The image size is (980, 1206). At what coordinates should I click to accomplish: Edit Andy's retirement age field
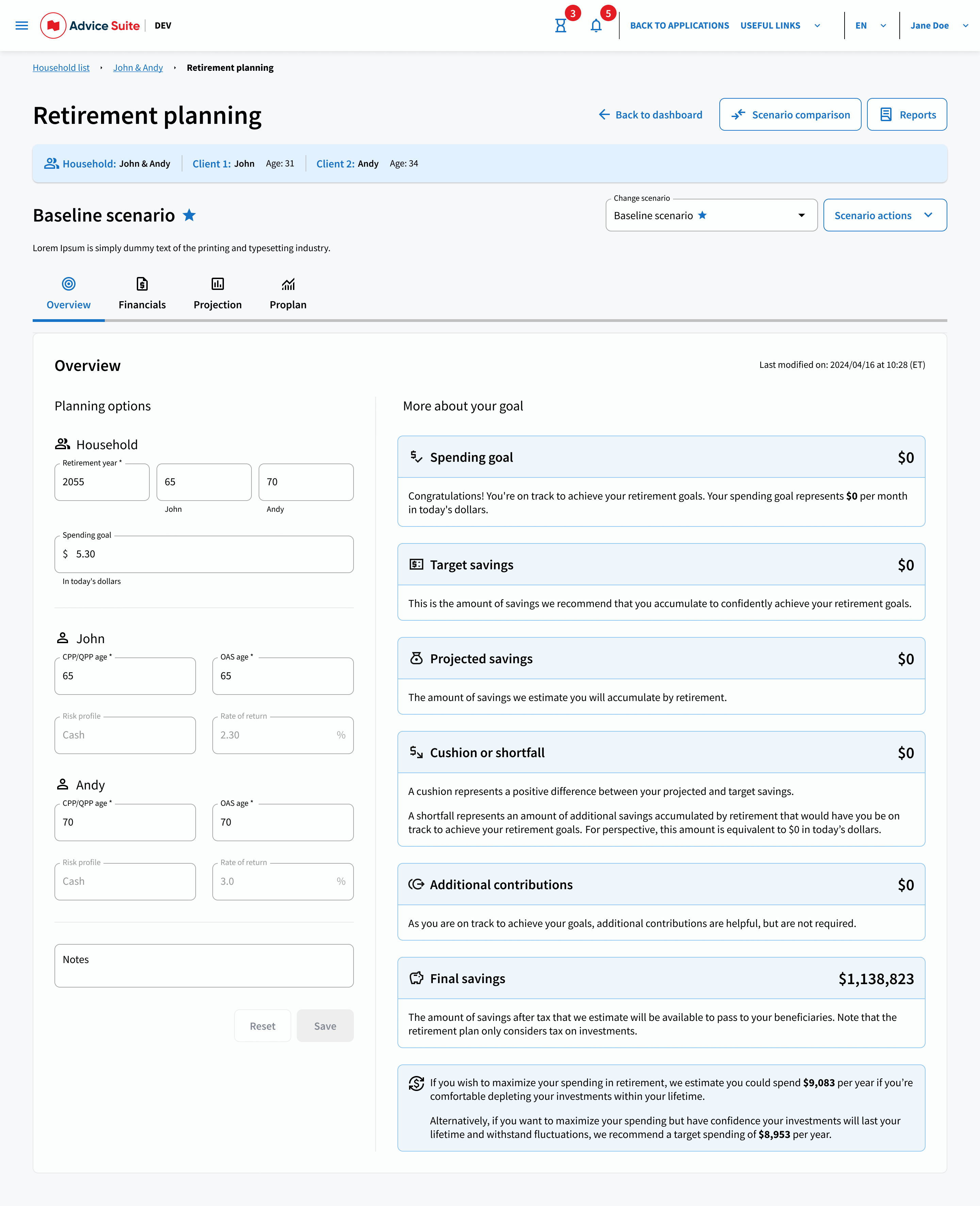[x=306, y=482]
